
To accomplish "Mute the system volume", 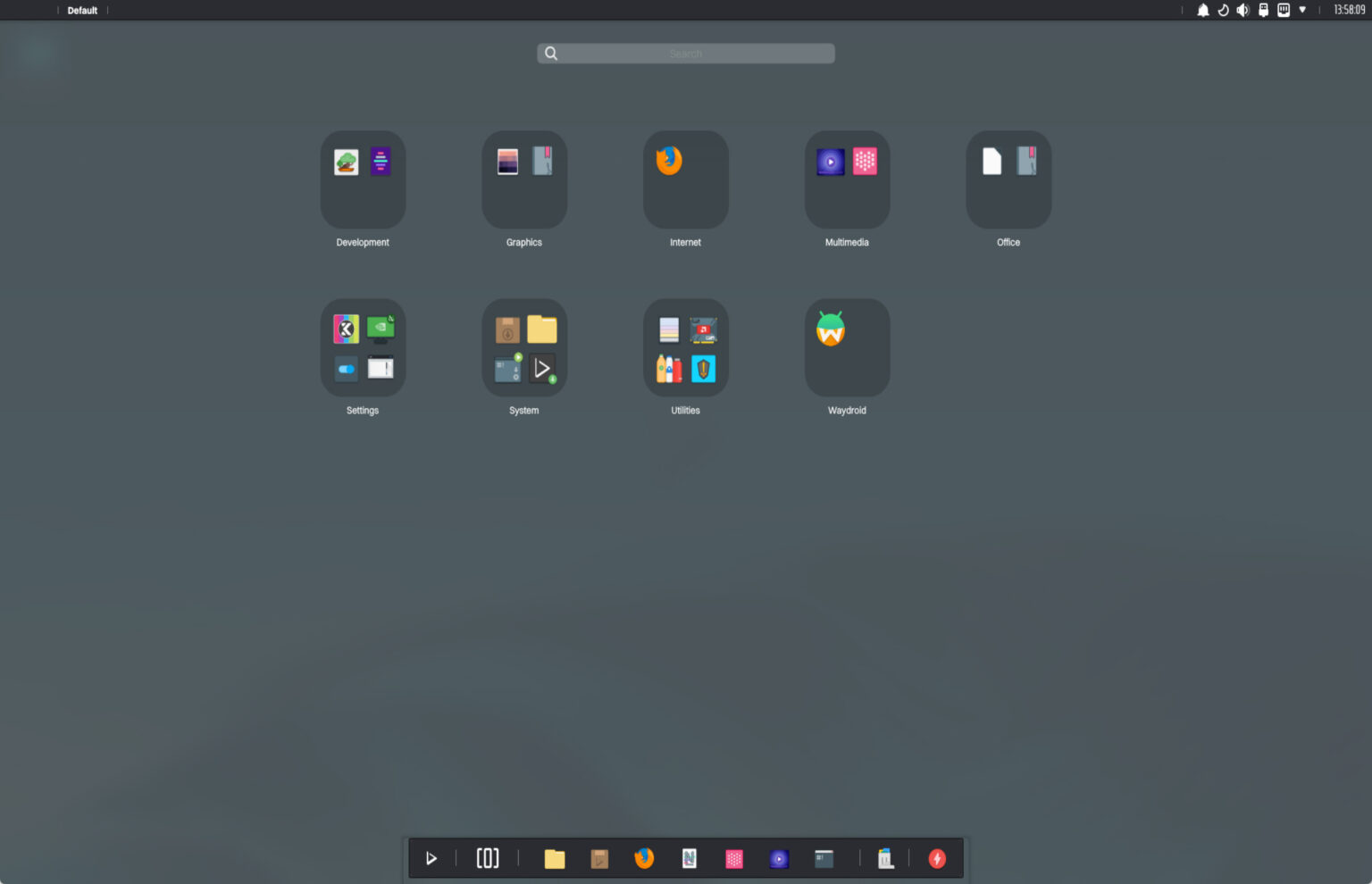I will click(1242, 10).
